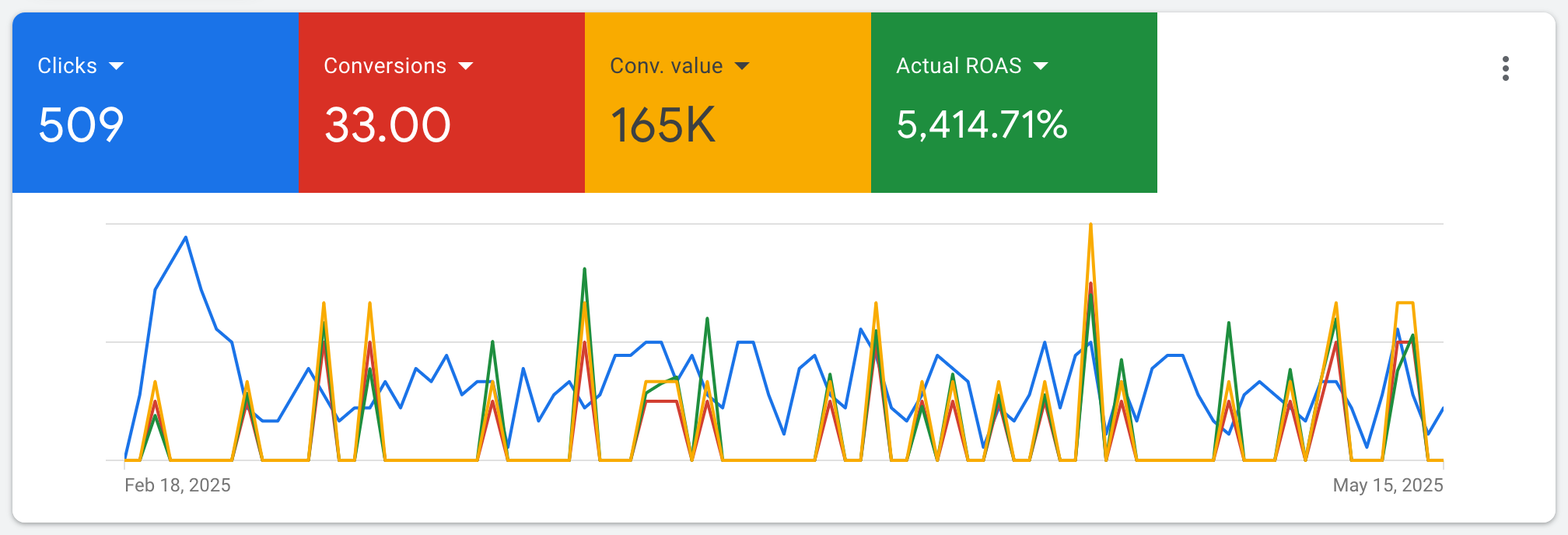Click the tallest yellow peak on the chart
The width and height of the screenshot is (1568, 535).
[x=1090, y=226]
